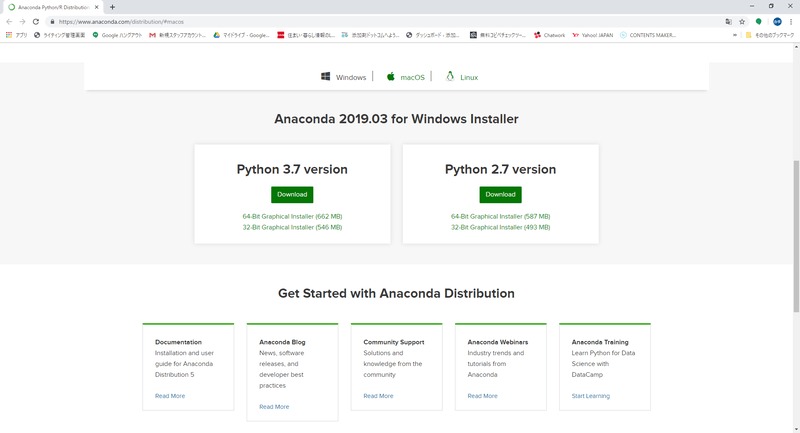This screenshot has width=800, height=433.
Task: Click 64-Bit Graphical Installer (662 MB) link
Action: [x=292, y=216]
